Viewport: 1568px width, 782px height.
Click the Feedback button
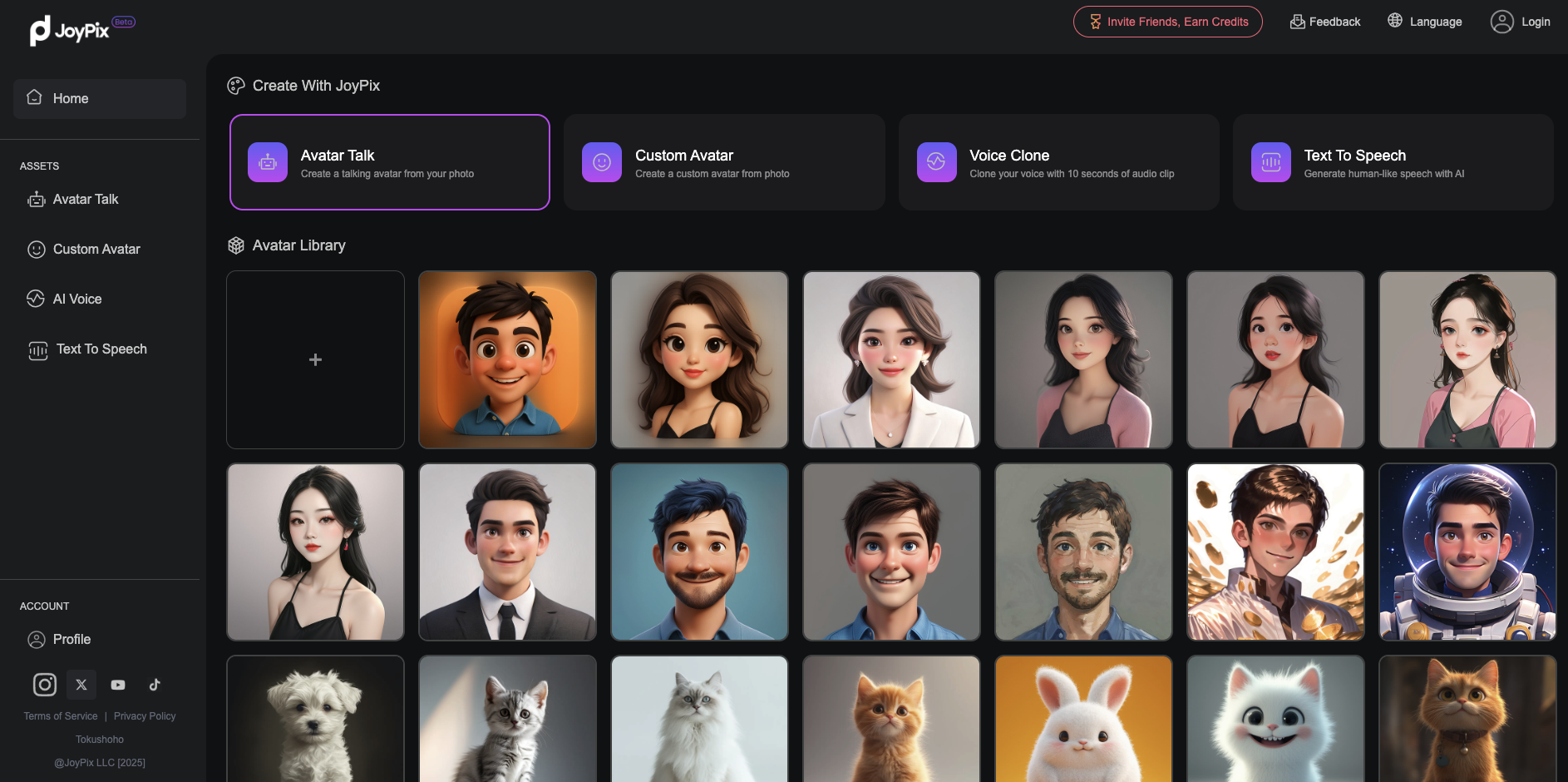coord(1325,22)
